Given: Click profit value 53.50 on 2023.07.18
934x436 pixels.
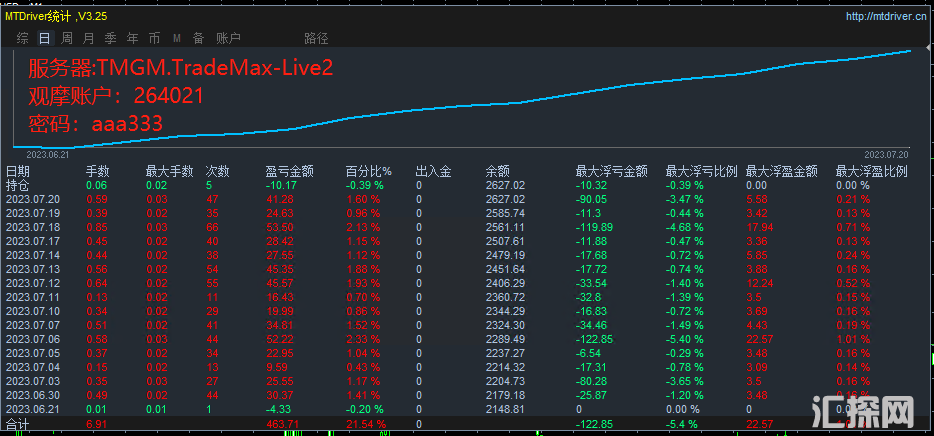Looking at the screenshot, I should pyautogui.click(x=278, y=228).
